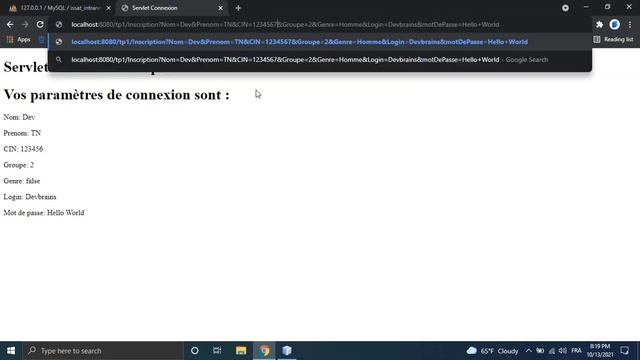Screen dimensions: 640x360
Task: Switch the FRA input language
Action: coord(576,351)
